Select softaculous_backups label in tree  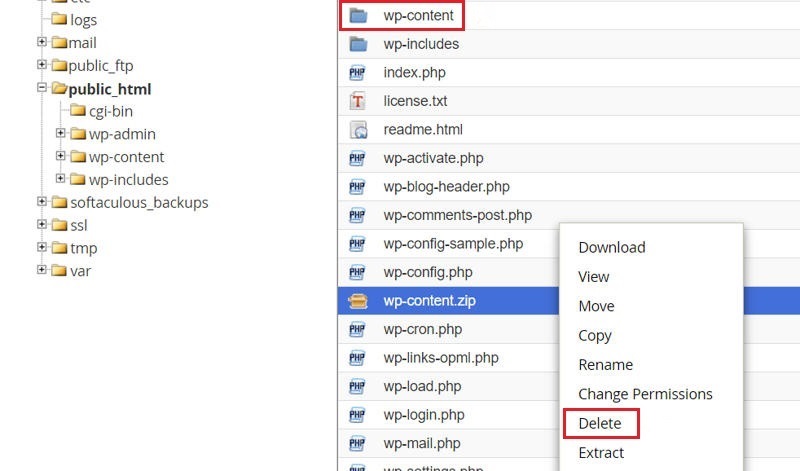tap(139, 203)
